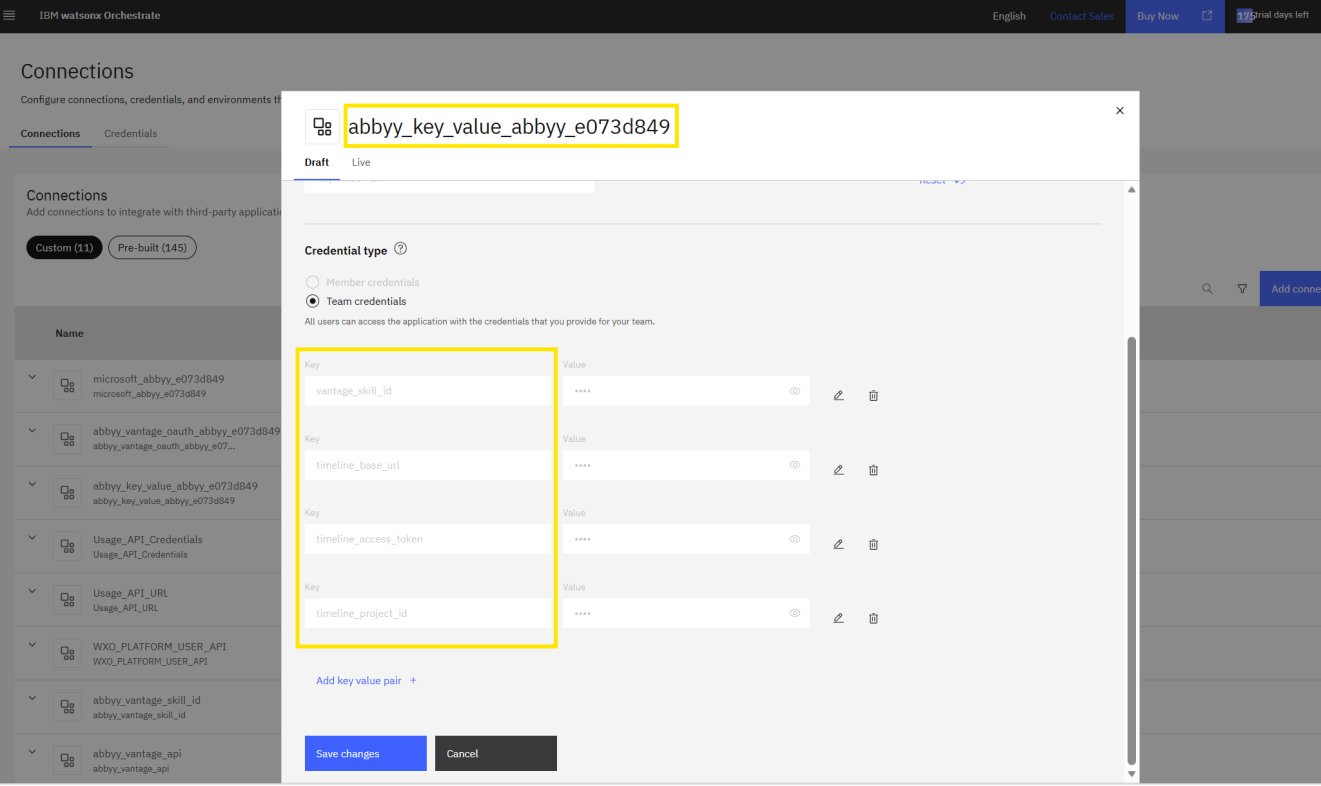The width and height of the screenshot is (1321, 786).
Task: Select Member credentials radio button
Action: [x=313, y=282]
